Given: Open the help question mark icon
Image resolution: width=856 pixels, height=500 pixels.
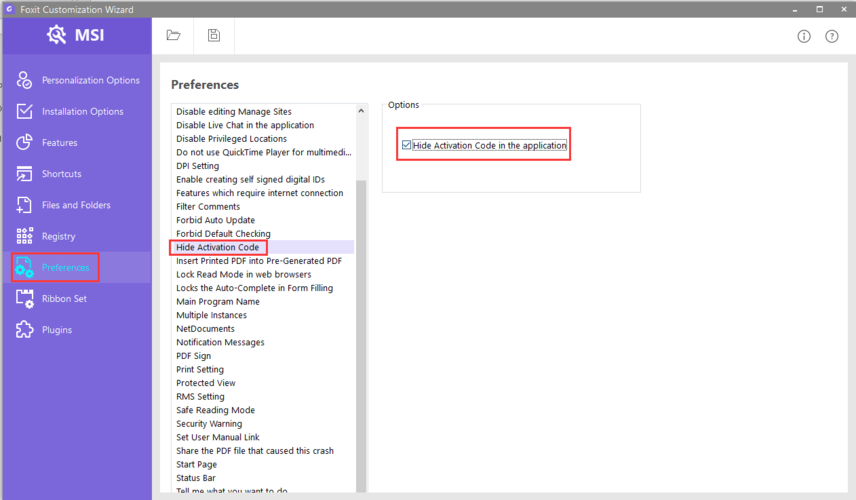Looking at the screenshot, I should (831, 36).
